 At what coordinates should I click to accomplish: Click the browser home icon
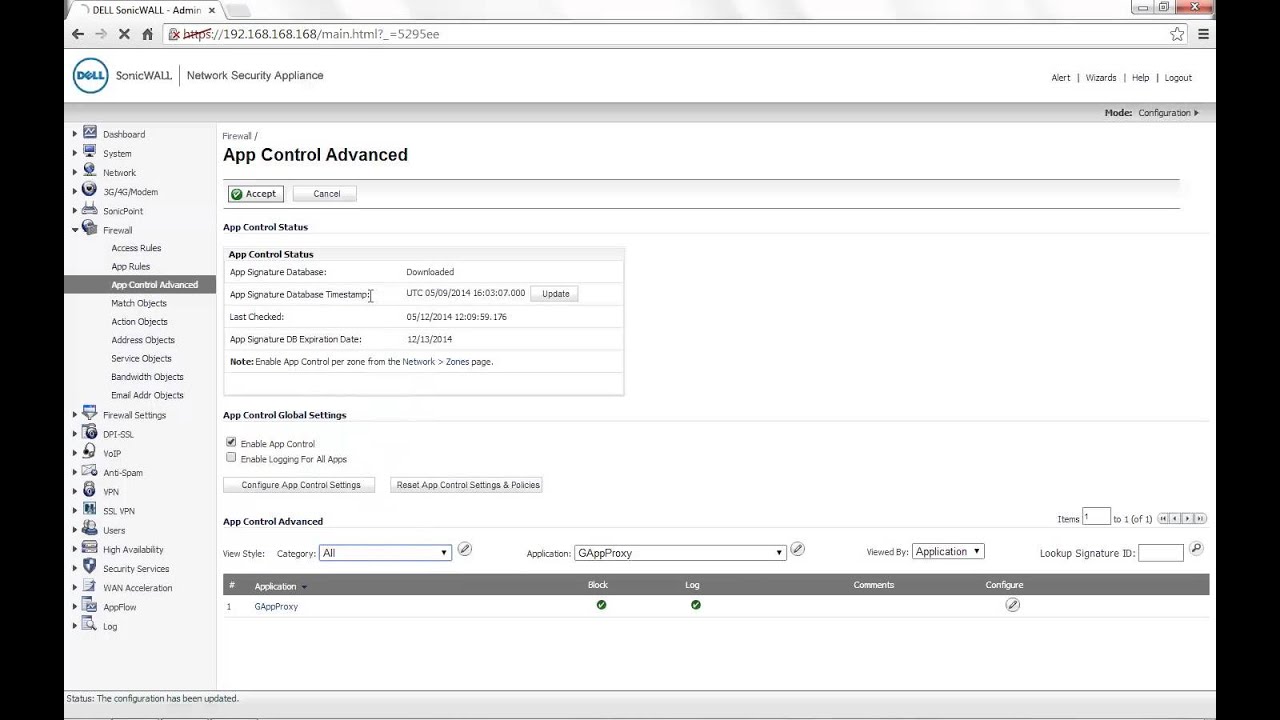(148, 34)
